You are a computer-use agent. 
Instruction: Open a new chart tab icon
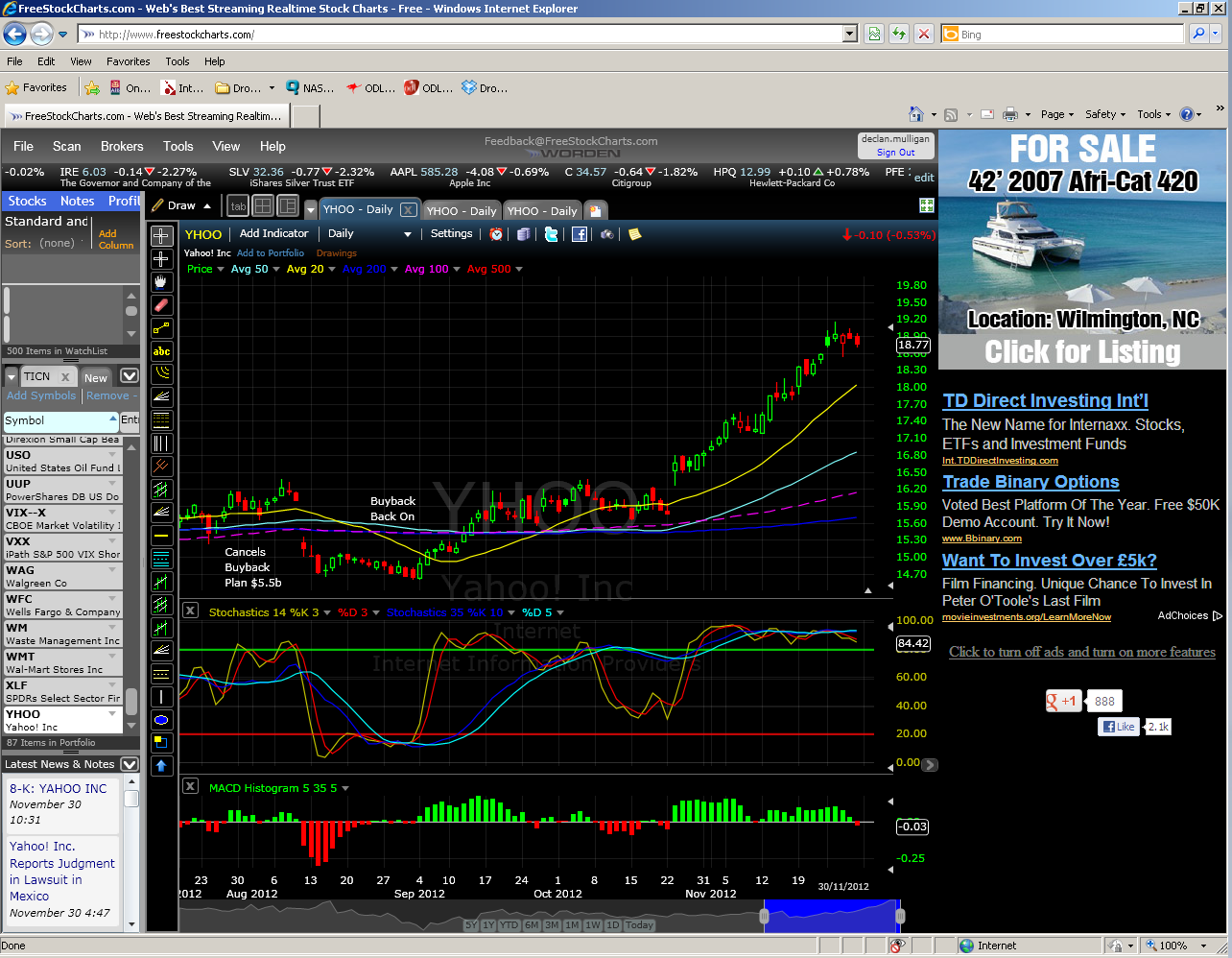pos(595,210)
